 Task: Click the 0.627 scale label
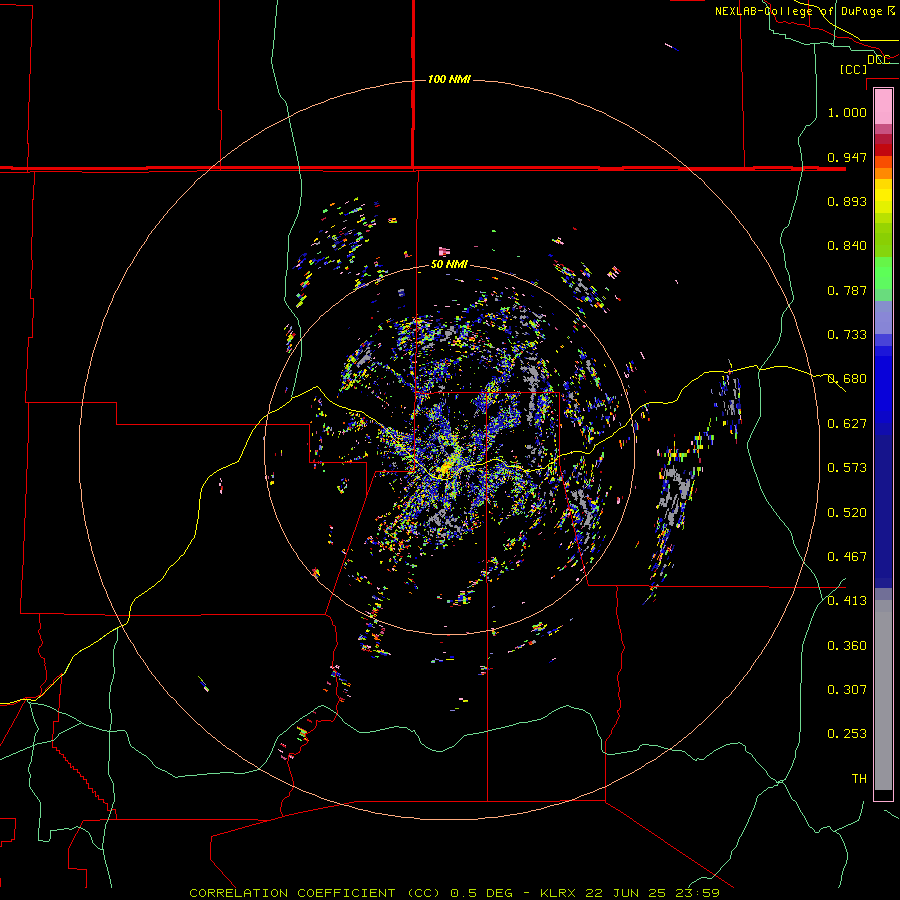click(847, 423)
